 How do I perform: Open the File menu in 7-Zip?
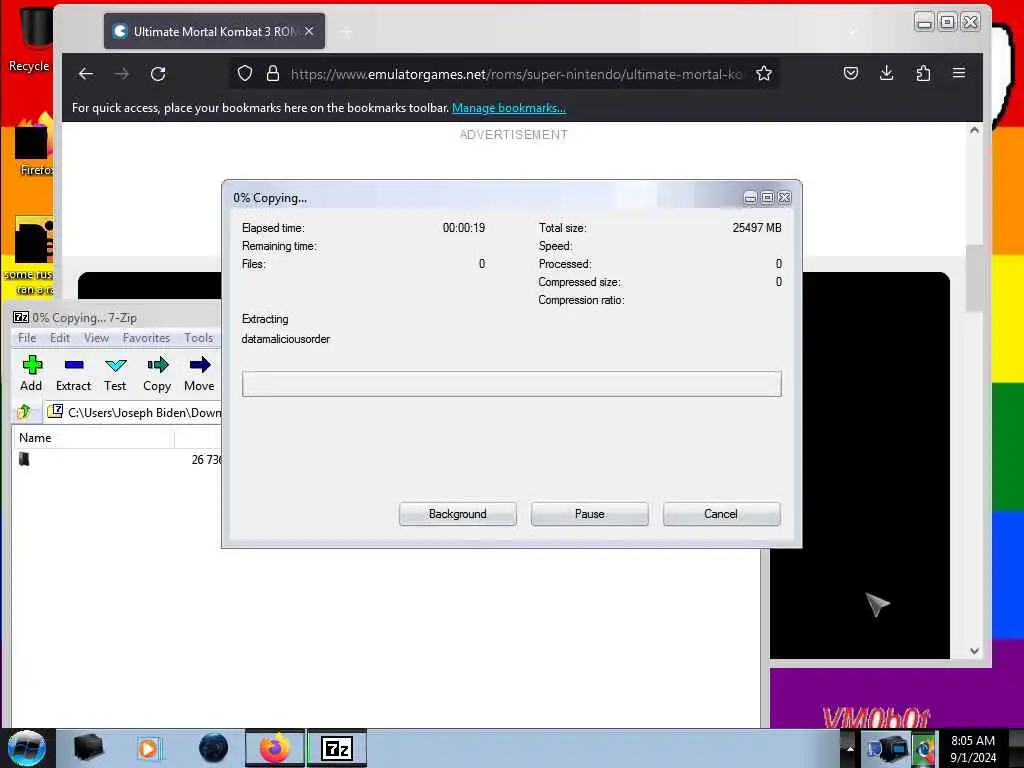click(x=27, y=338)
